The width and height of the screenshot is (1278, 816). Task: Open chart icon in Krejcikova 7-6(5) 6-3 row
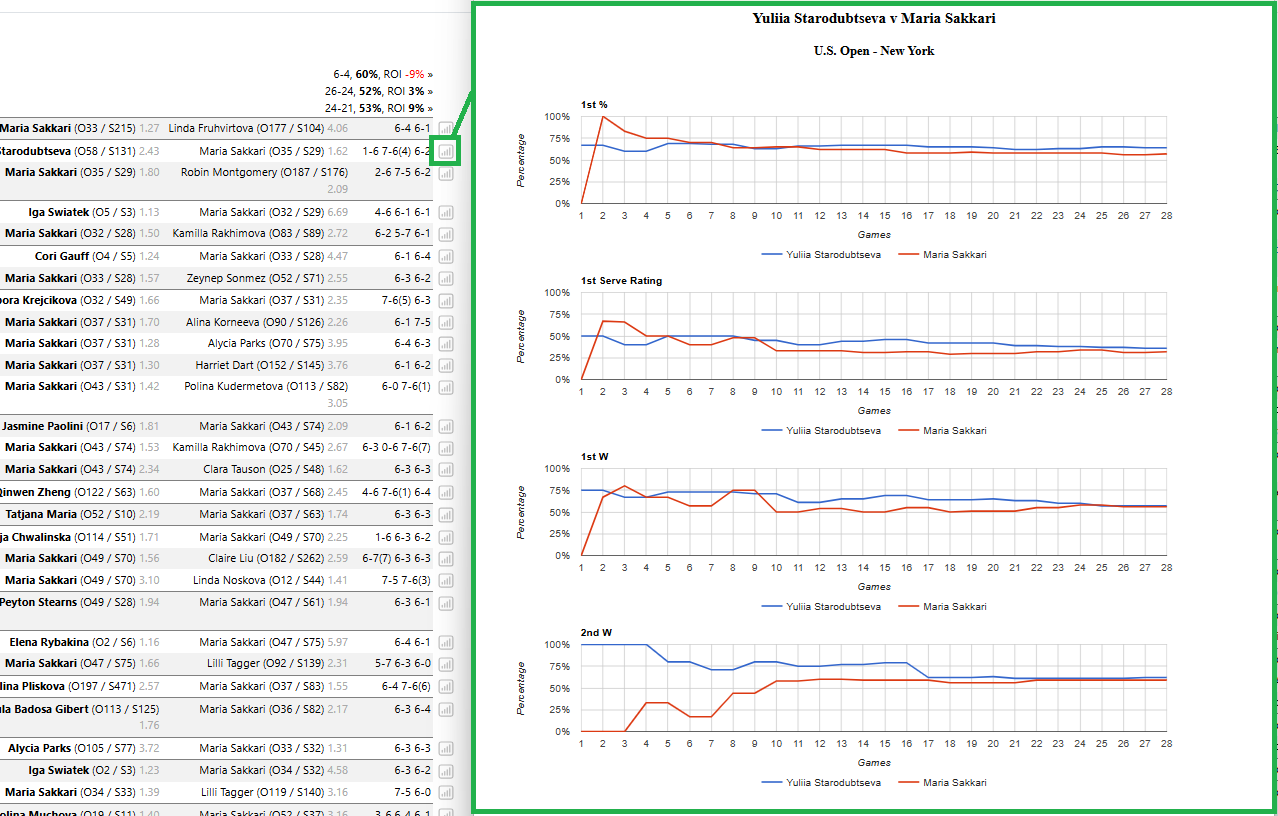[x=445, y=301]
